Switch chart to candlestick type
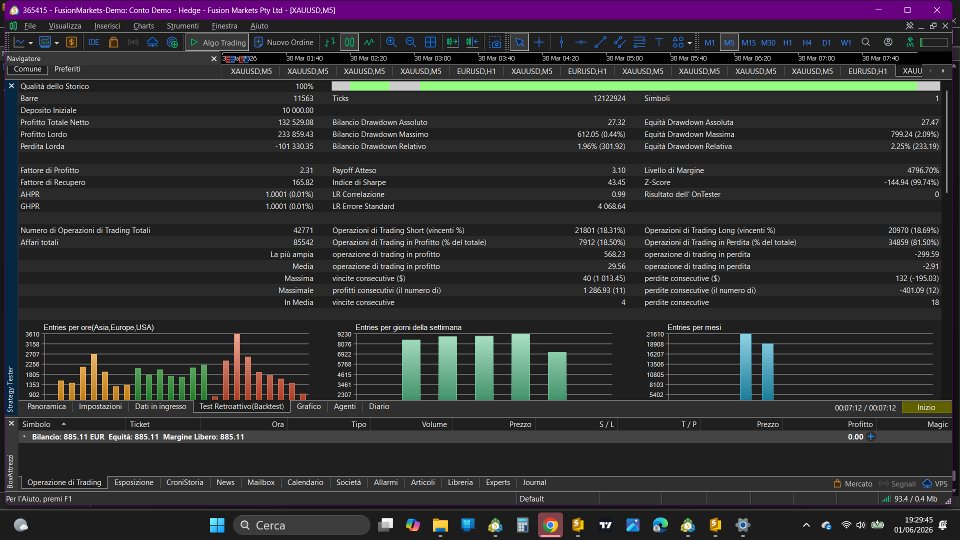 [349, 42]
